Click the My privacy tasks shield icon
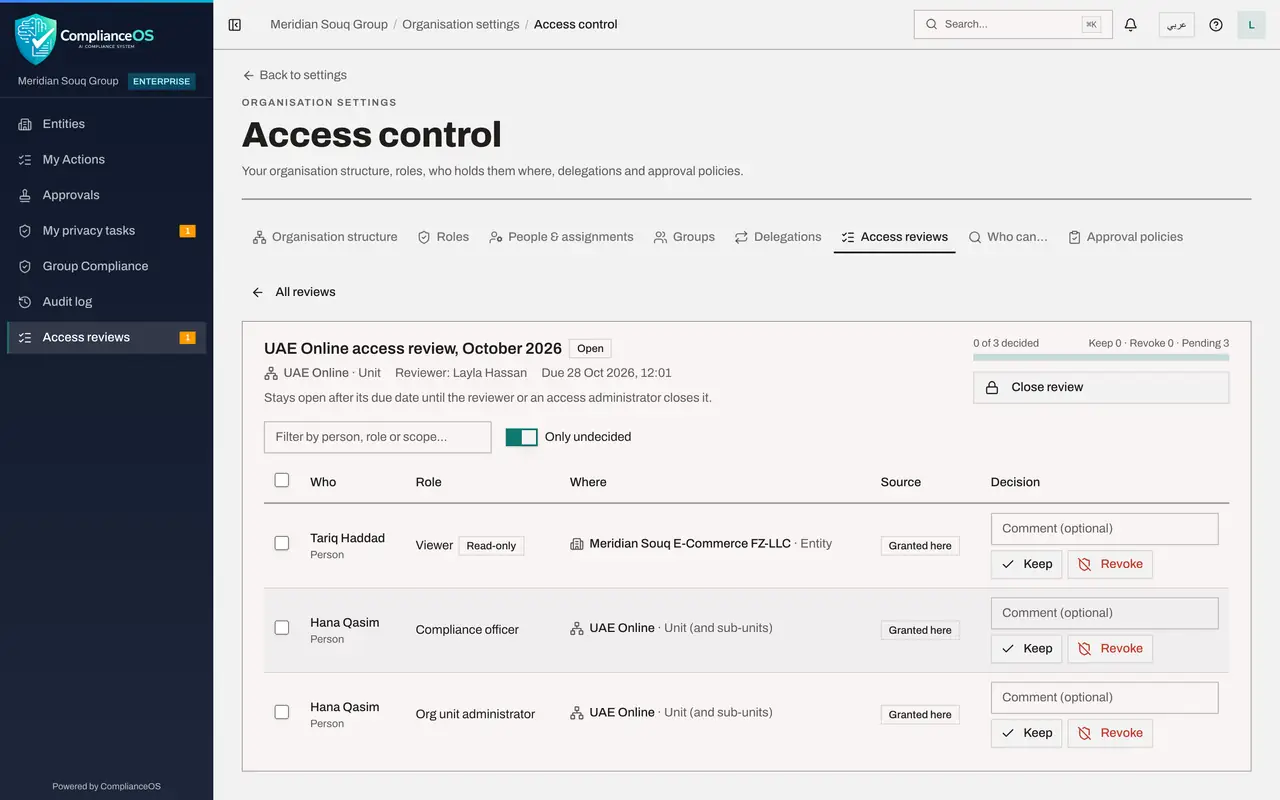The height and width of the screenshot is (800, 1280). [x=25, y=231]
